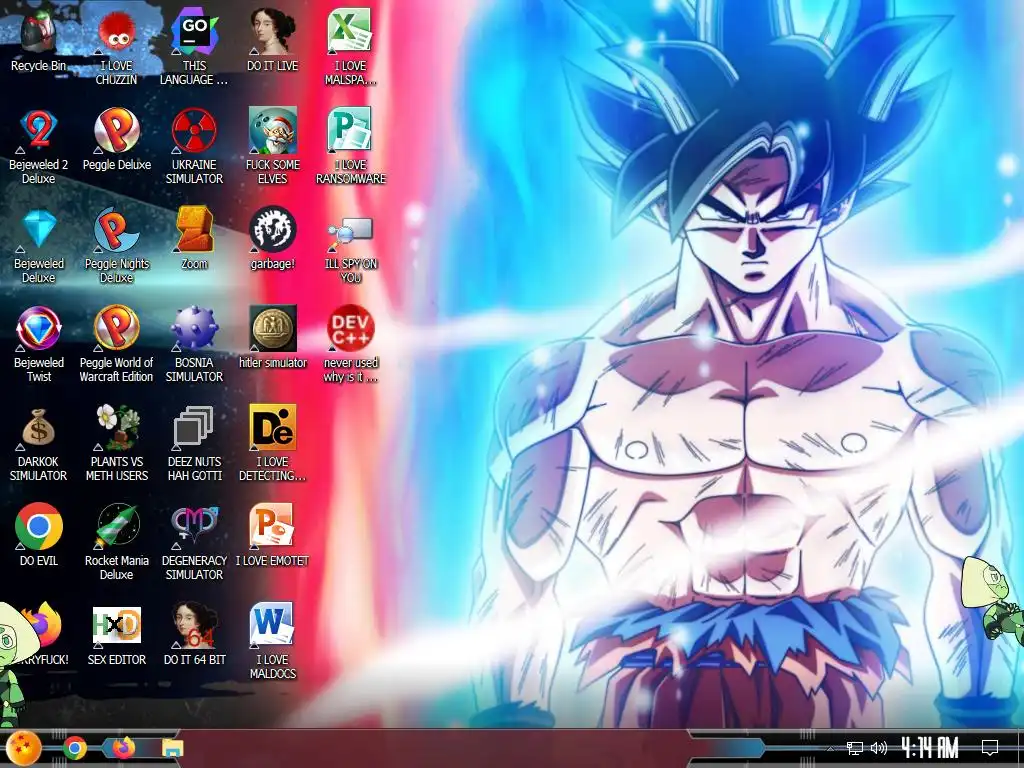
Task: Open File Explorer from the taskbar
Action: click(x=172, y=749)
